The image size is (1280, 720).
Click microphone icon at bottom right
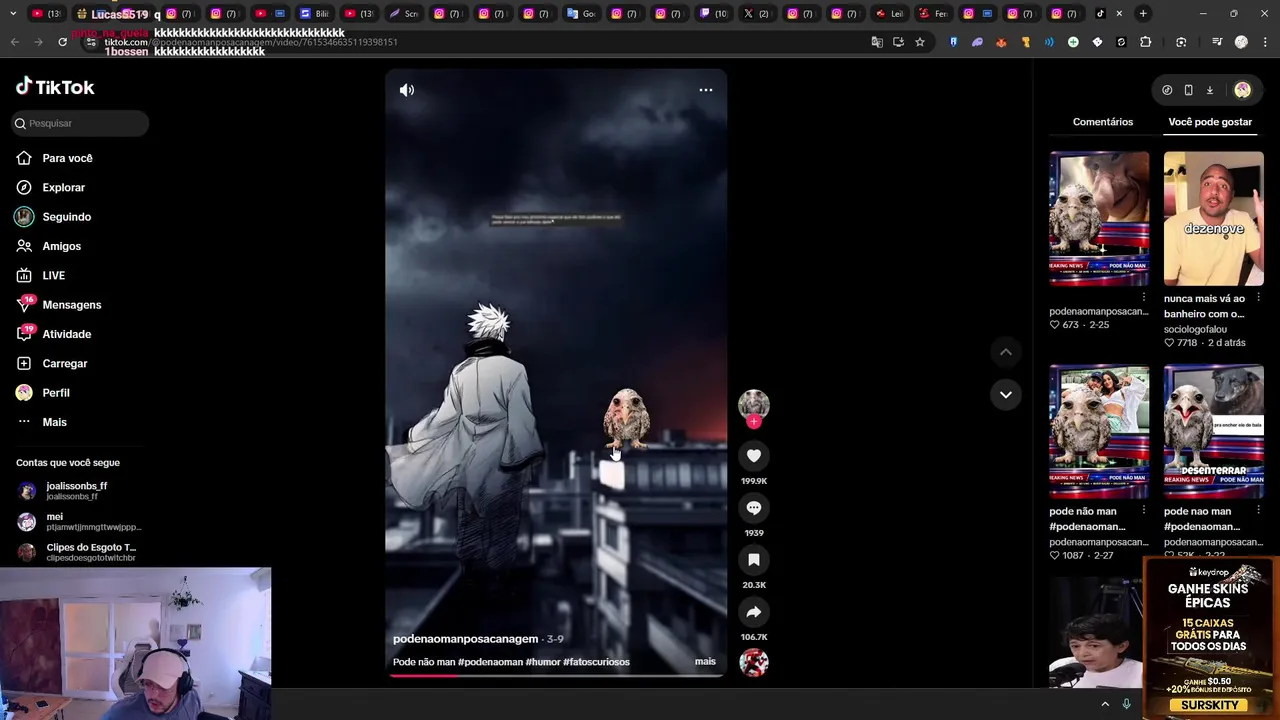1127,704
